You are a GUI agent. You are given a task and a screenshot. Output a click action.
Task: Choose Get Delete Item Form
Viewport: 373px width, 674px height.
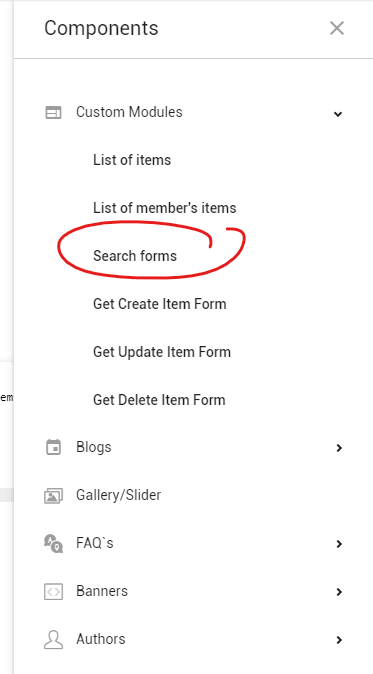point(159,400)
